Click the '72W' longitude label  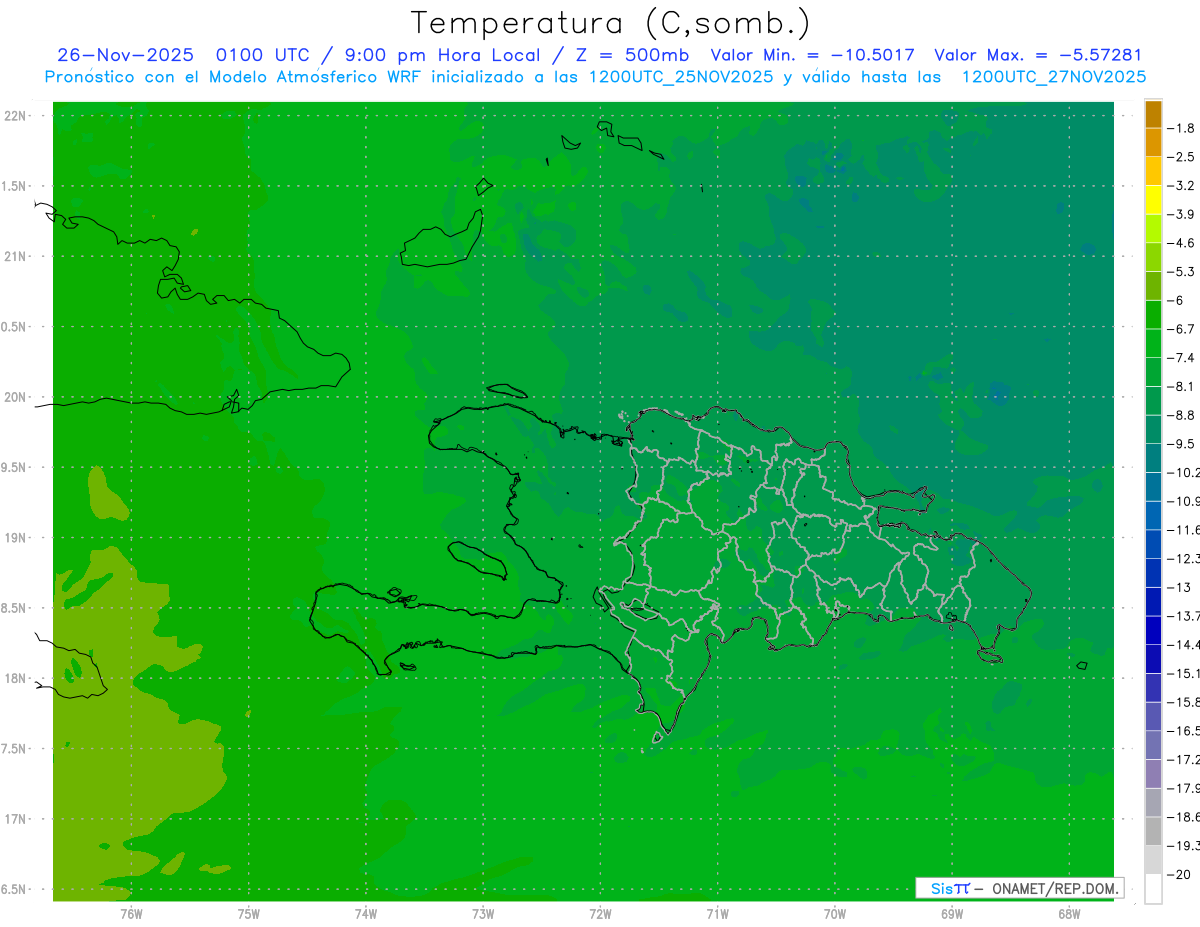(x=600, y=913)
